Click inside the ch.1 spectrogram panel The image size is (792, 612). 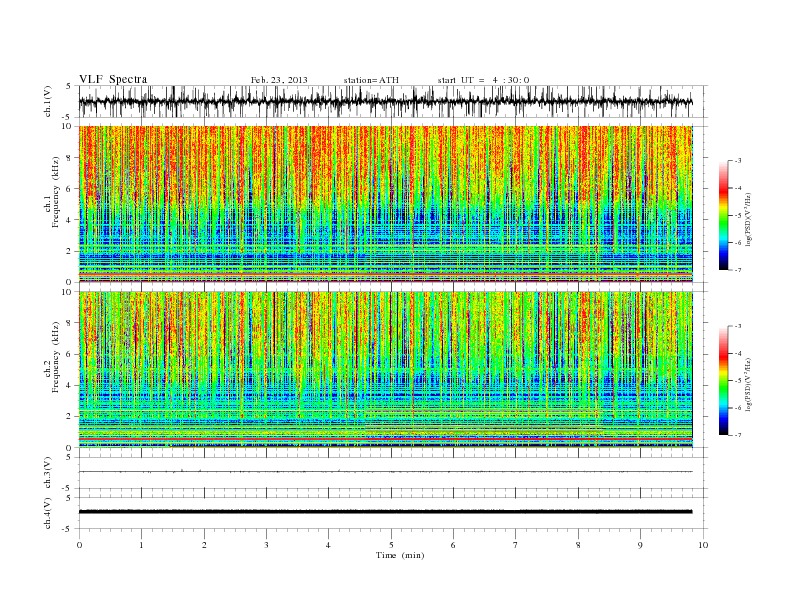(385, 204)
